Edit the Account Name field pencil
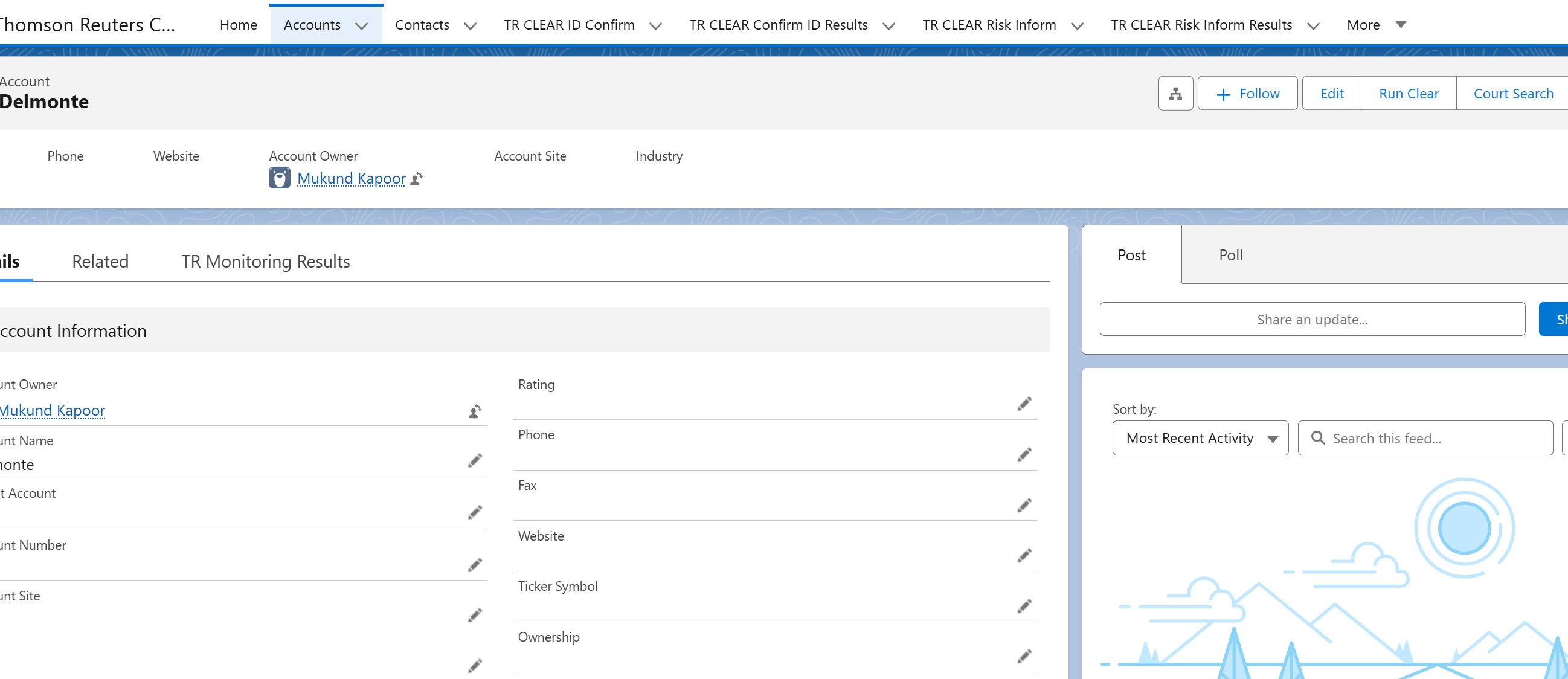 (x=475, y=460)
